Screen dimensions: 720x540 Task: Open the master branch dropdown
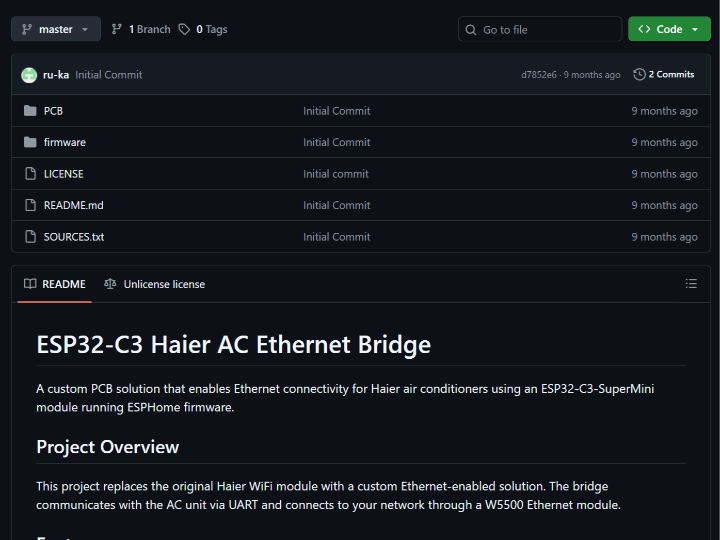(56, 29)
